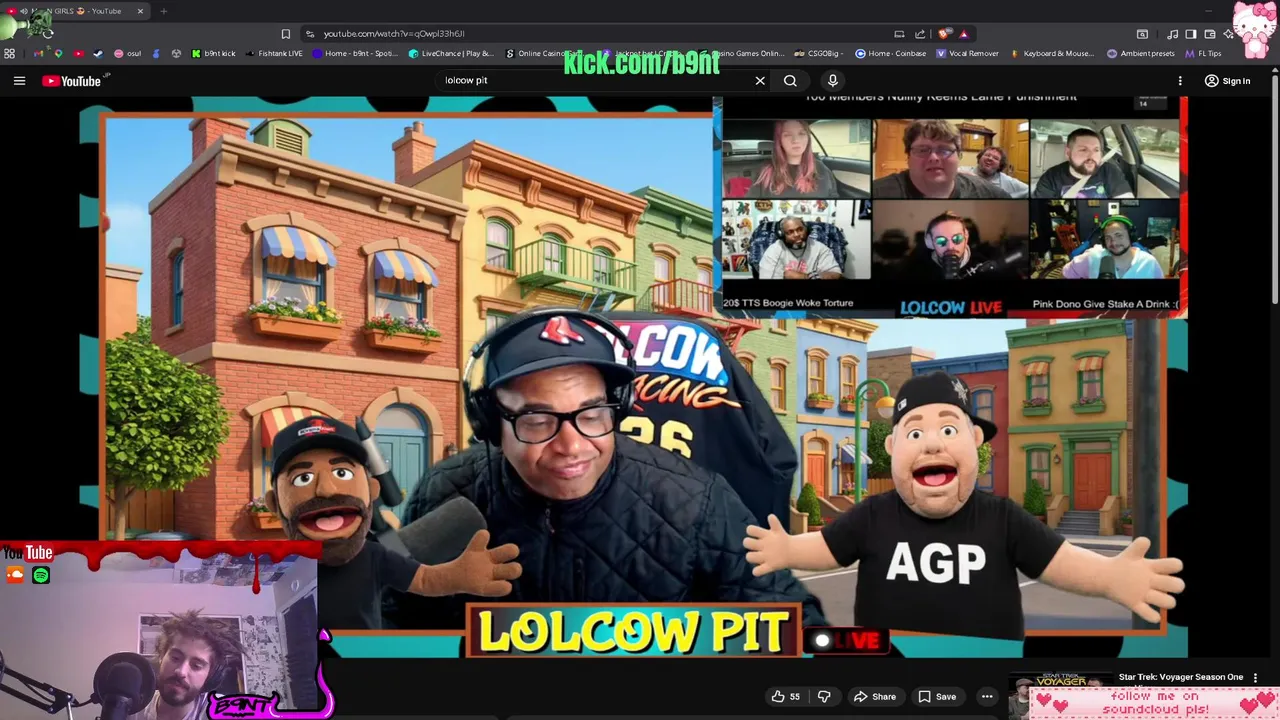The width and height of the screenshot is (1280, 720).
Task: Start voice search with the microphone
Action: pyautogui.click(x=832, y=81)
